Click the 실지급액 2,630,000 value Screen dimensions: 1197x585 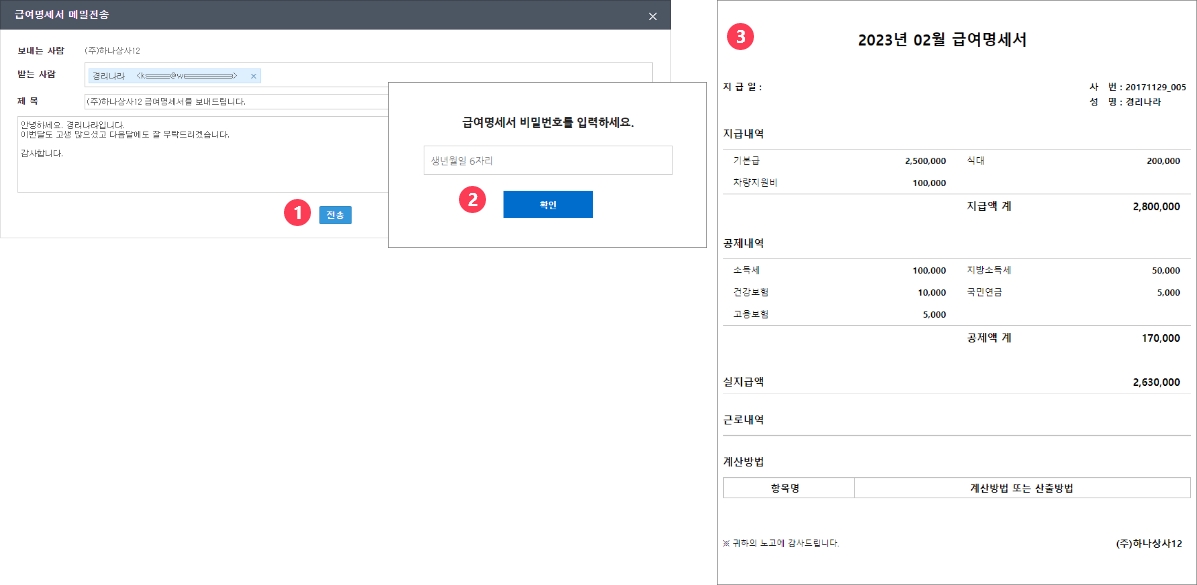(x=1156, y=382)
